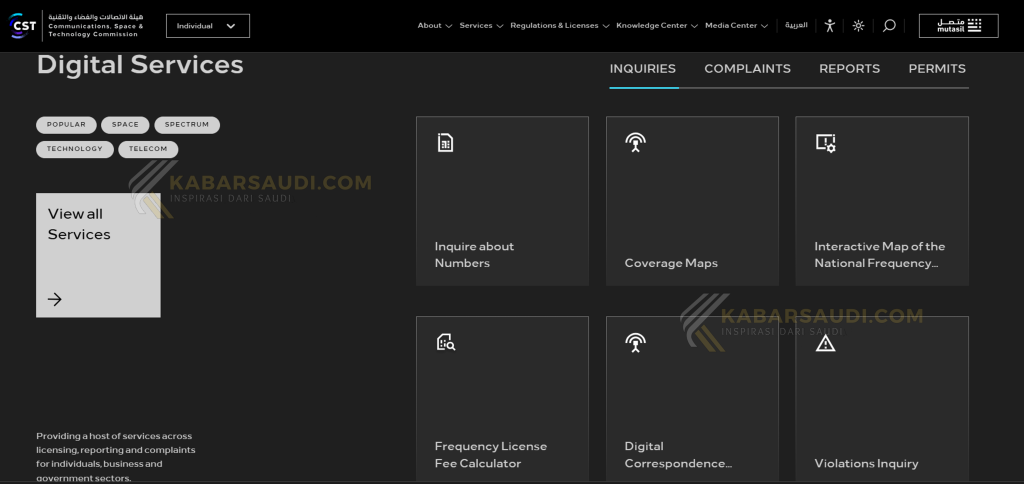The height and width of the screenshot is (484, 1024).
Task: Expand the About menu
Action: point(434,26)
